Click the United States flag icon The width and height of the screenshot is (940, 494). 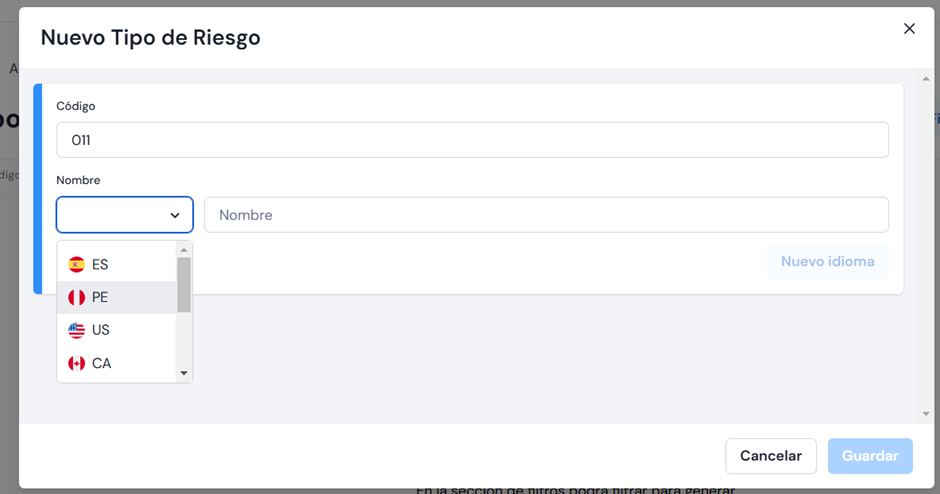click(76, 330)
